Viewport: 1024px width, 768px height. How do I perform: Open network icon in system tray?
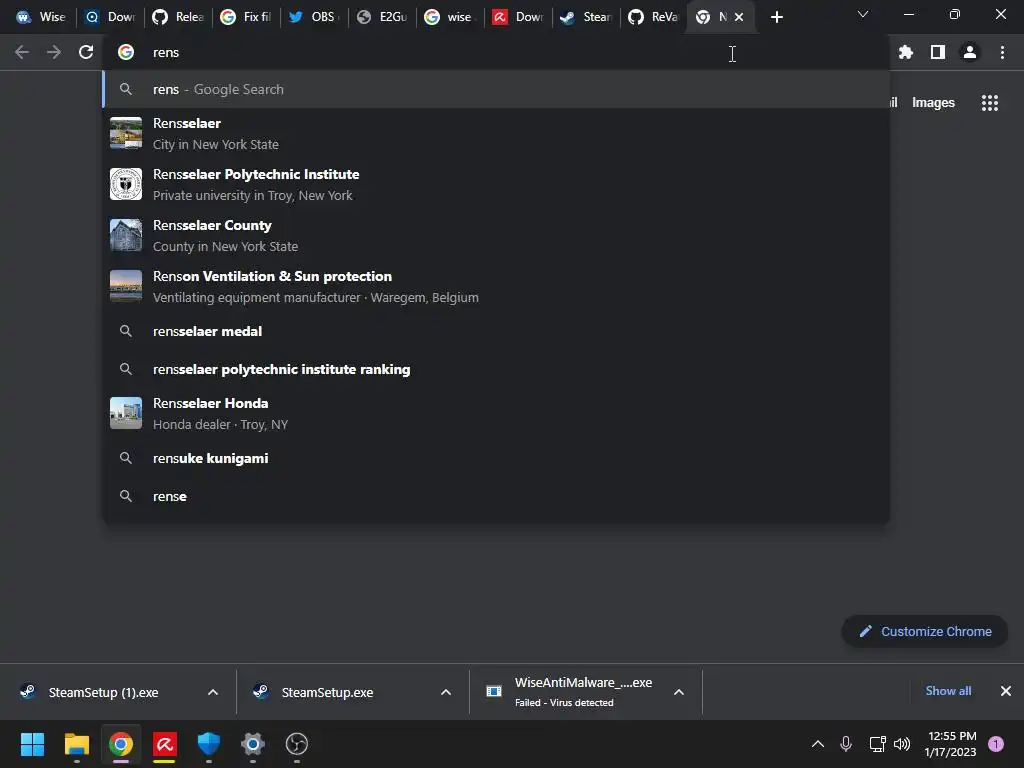point(877,744)
